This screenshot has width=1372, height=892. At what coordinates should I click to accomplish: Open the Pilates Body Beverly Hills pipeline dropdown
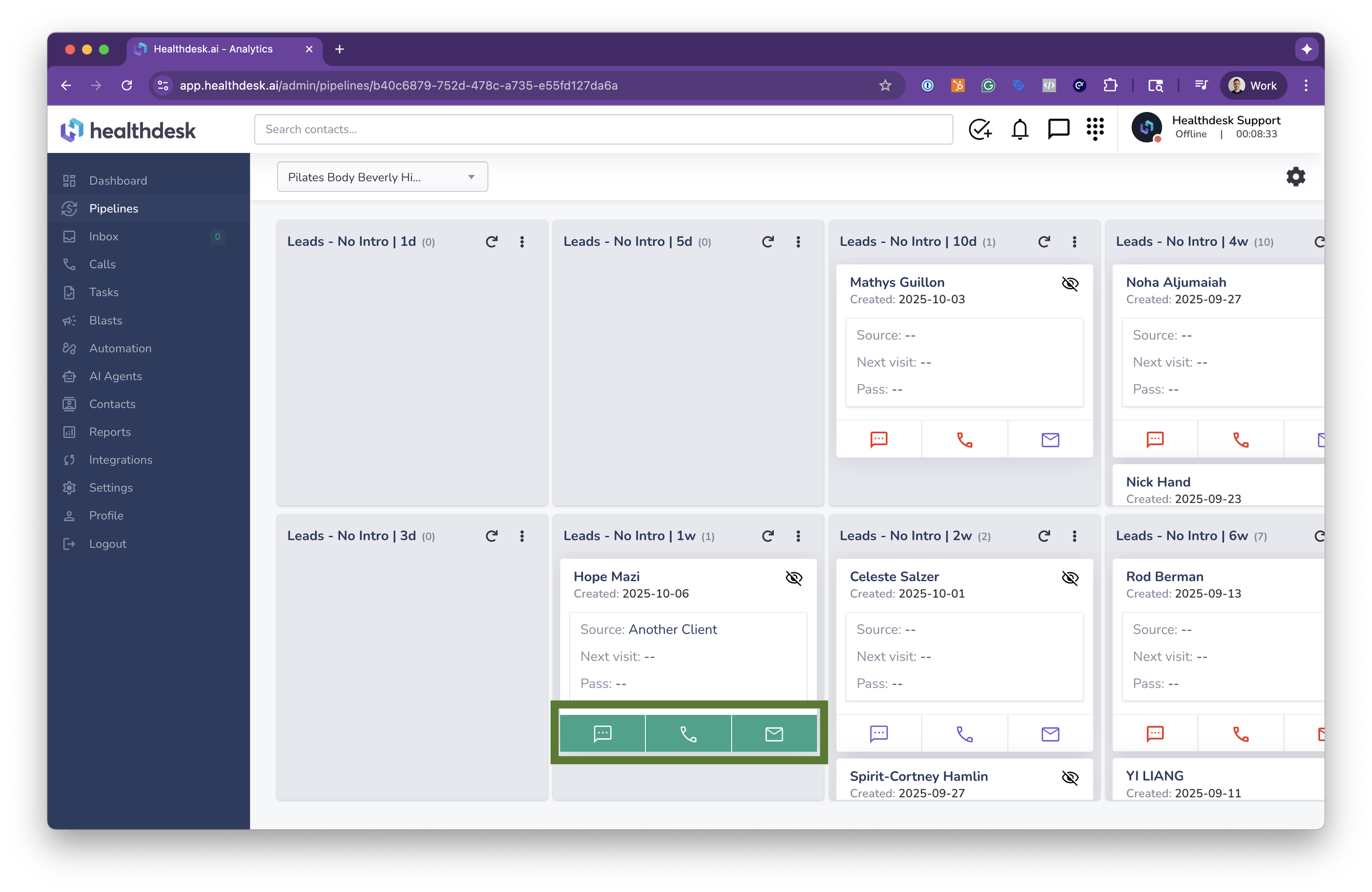[382, 177]
